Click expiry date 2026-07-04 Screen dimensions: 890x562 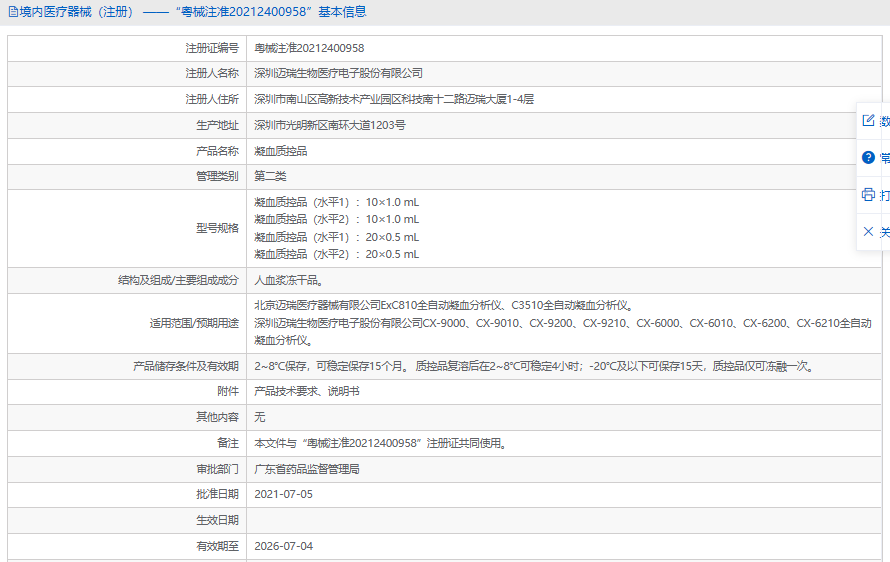283,546
